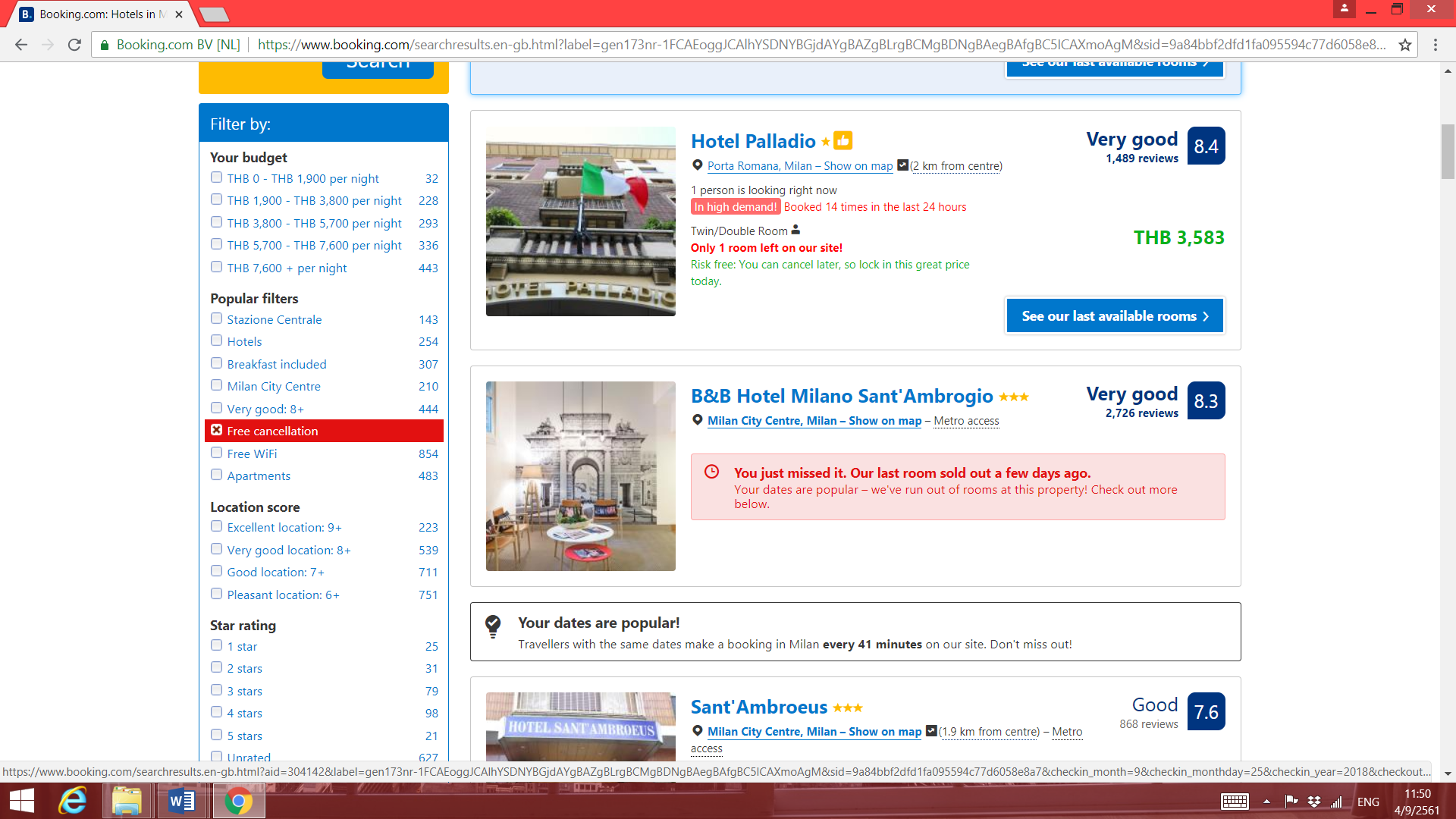Check Very good: 8+ filter
This screenshot has height=819, width=1456.
(x=216, y=408)
